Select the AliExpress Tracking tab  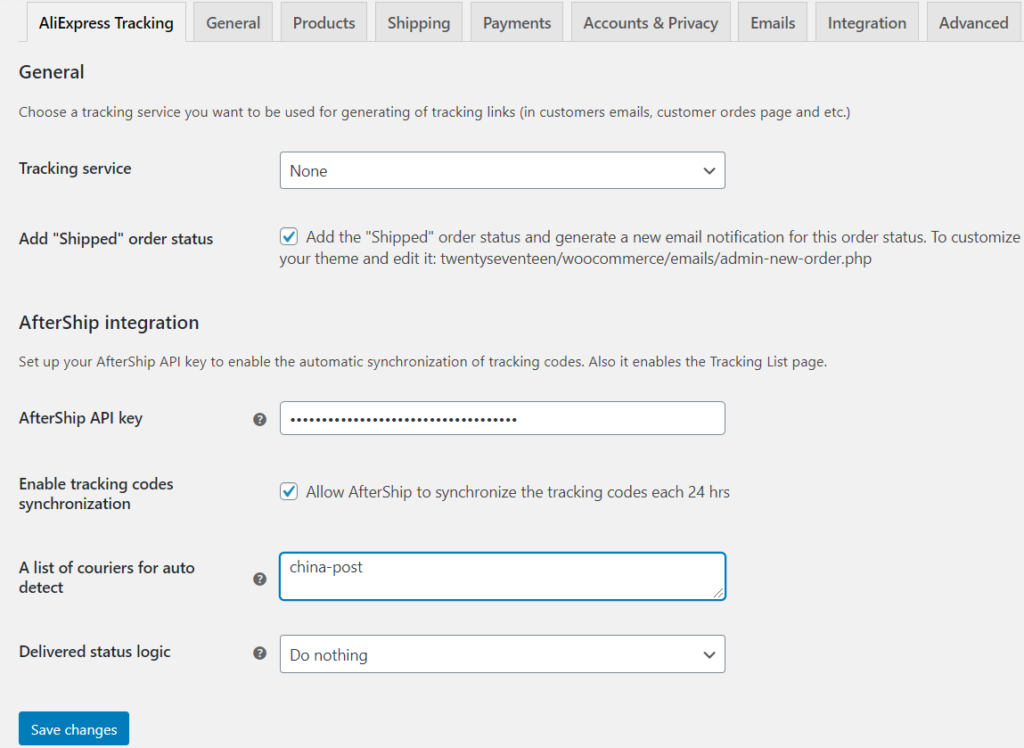(106, 21)
